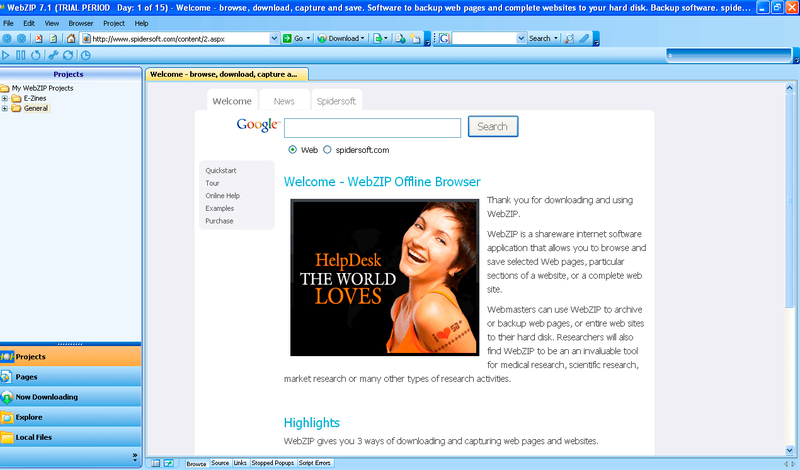Click the highlighter pen icon

584,38
